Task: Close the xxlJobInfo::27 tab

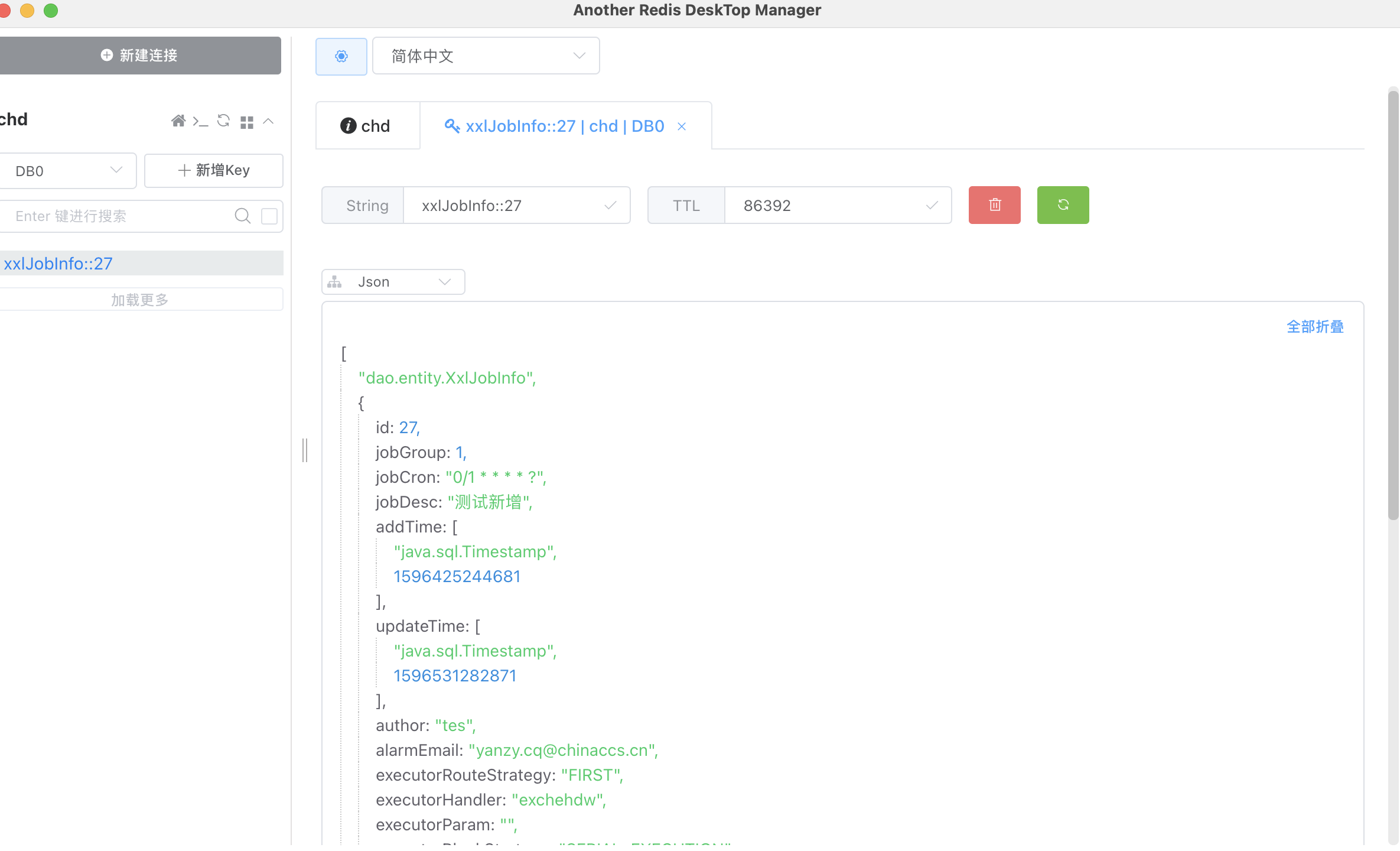Action: (682, 126)
